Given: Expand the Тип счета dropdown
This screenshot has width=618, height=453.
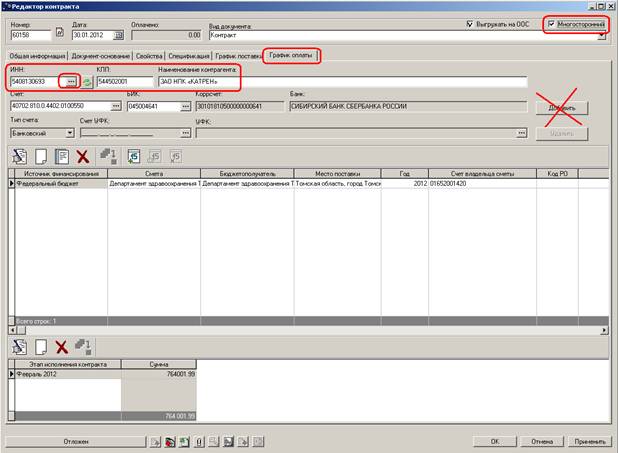Looking at the screenshot, I should [x=68, y=132].
